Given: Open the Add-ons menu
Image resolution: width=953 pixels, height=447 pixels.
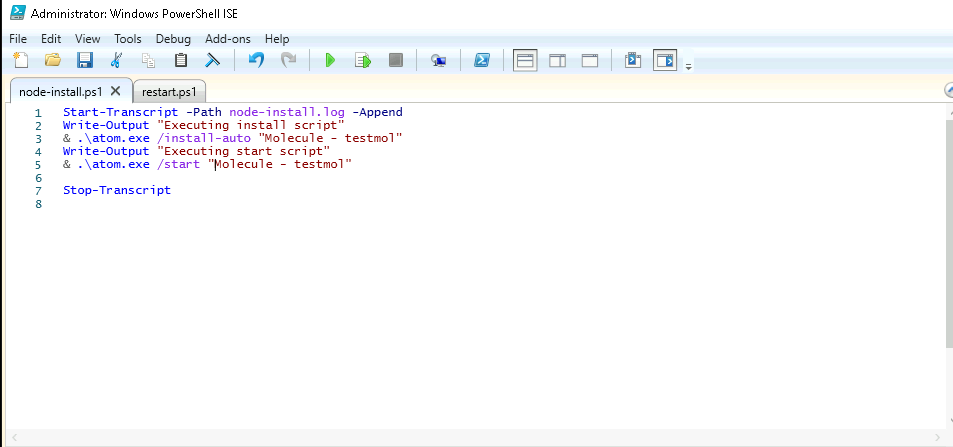Looking at the screenshot, I should tap(228, 39).
